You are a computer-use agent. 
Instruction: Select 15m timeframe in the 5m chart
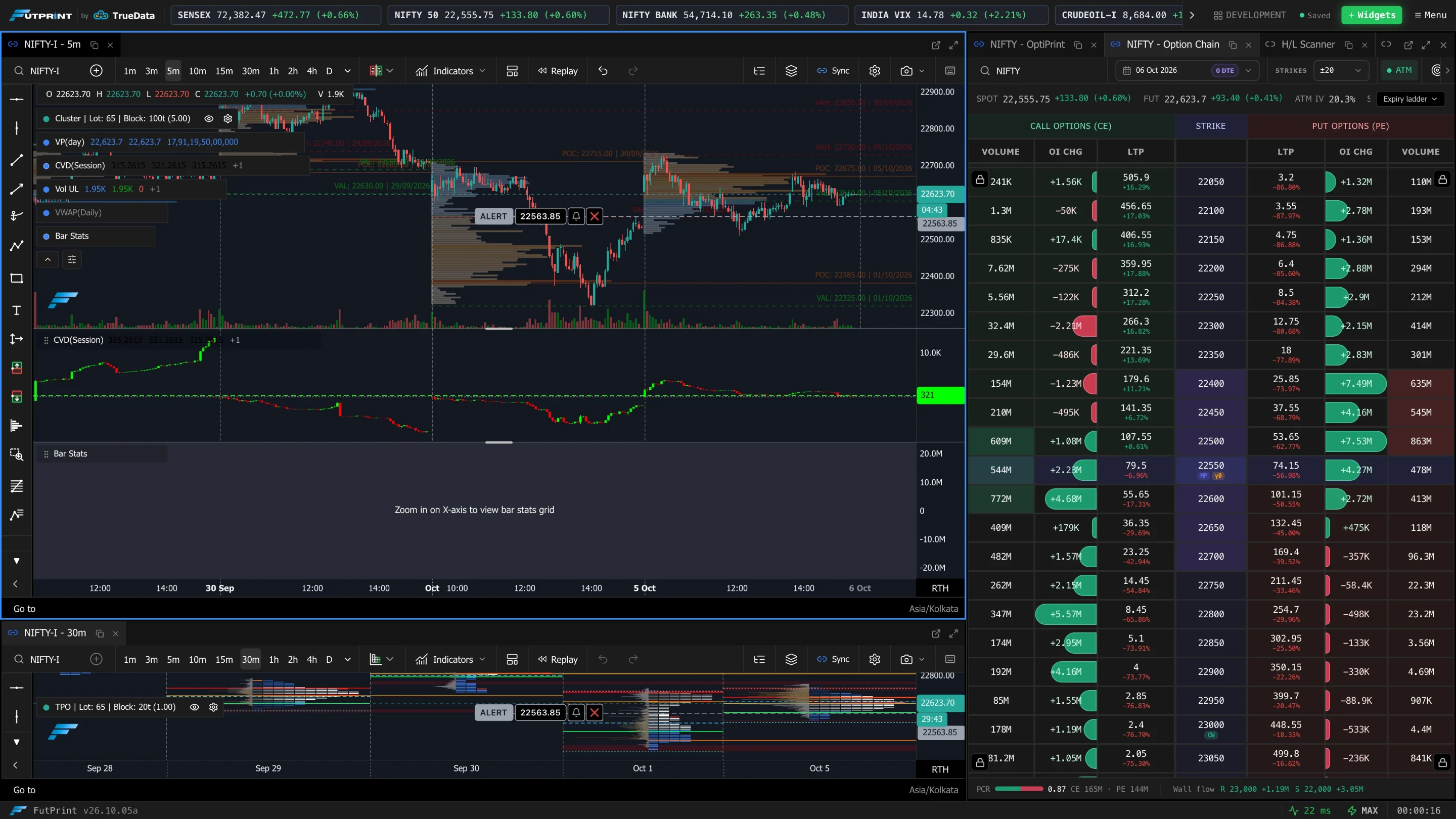tap(224, 71)
